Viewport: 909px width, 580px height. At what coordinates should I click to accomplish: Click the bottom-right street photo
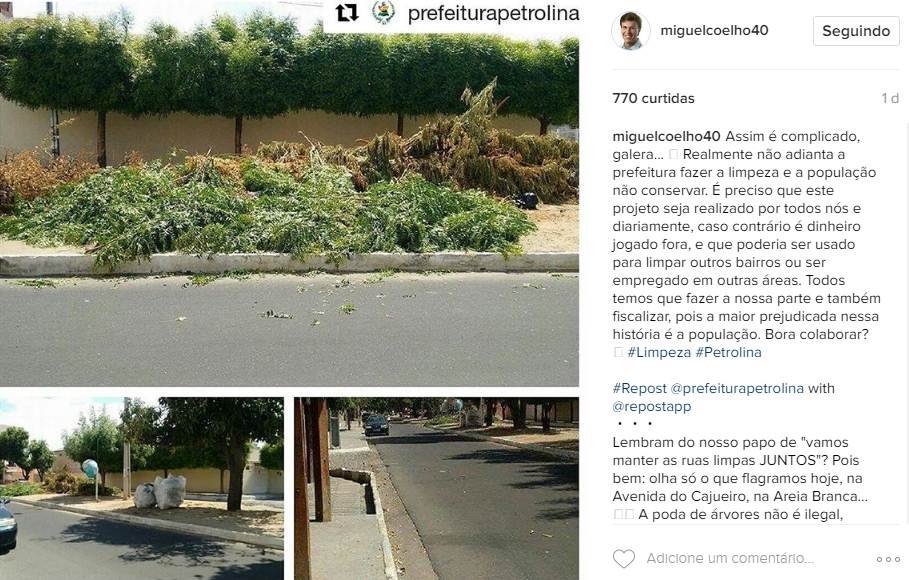[x=437, y=488]
